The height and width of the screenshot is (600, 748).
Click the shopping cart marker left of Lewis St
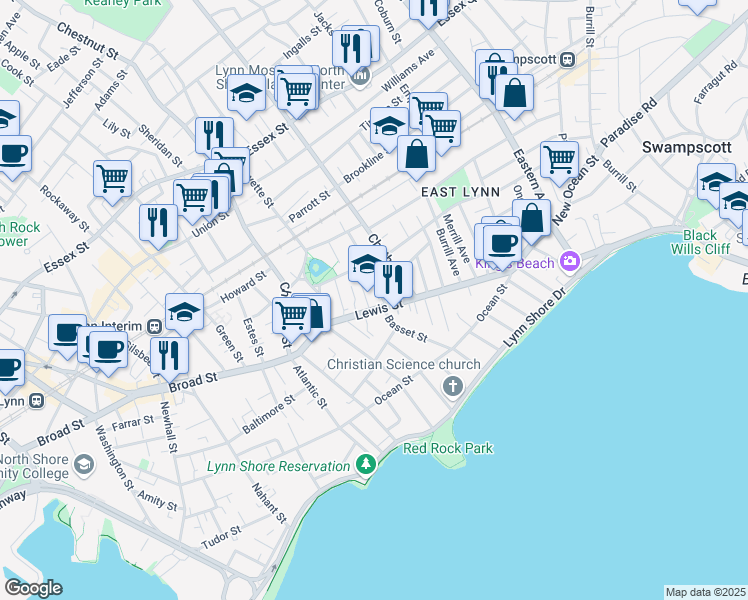tap(291, 313)
